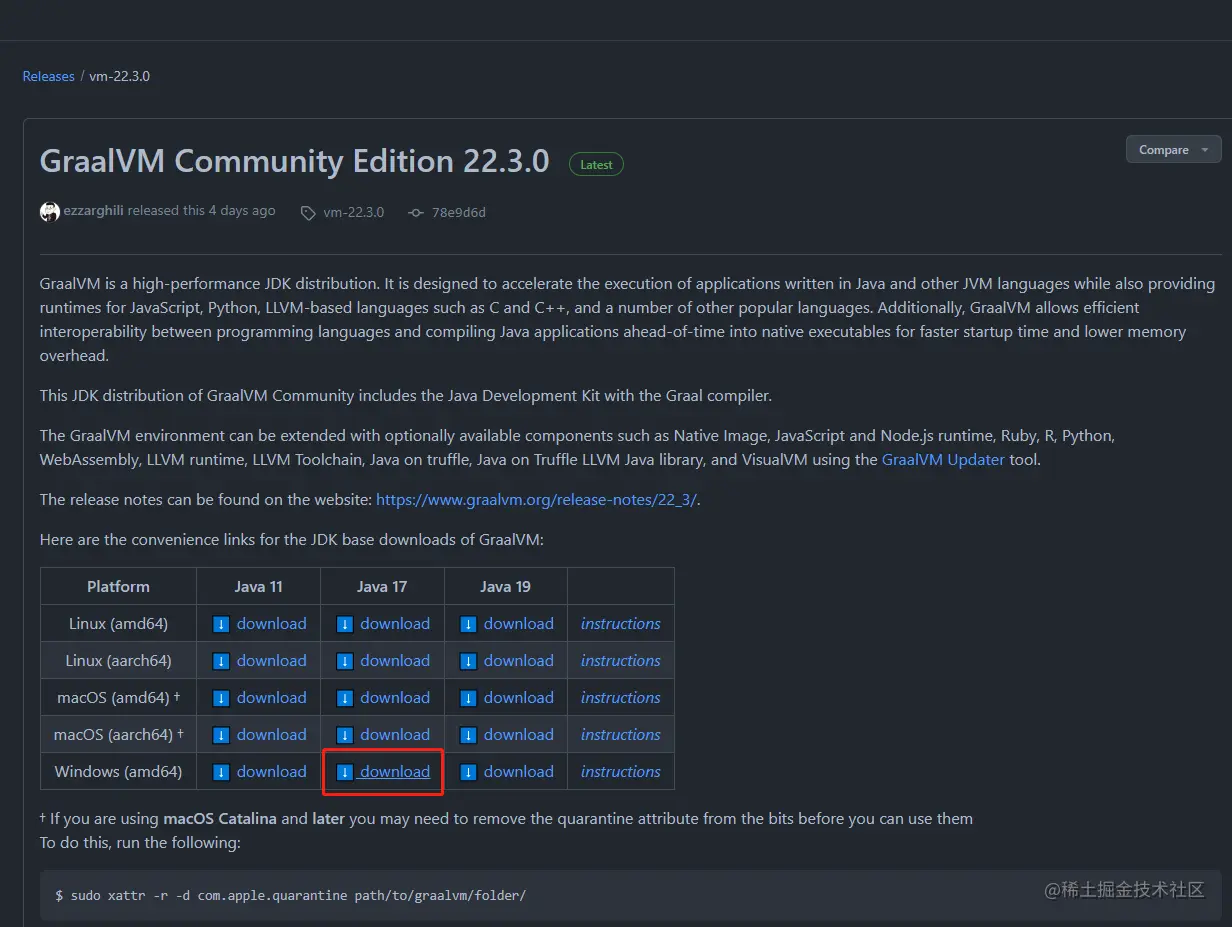Download Java 17 for Linux (amd64) via text link

[x=395, y=624]
